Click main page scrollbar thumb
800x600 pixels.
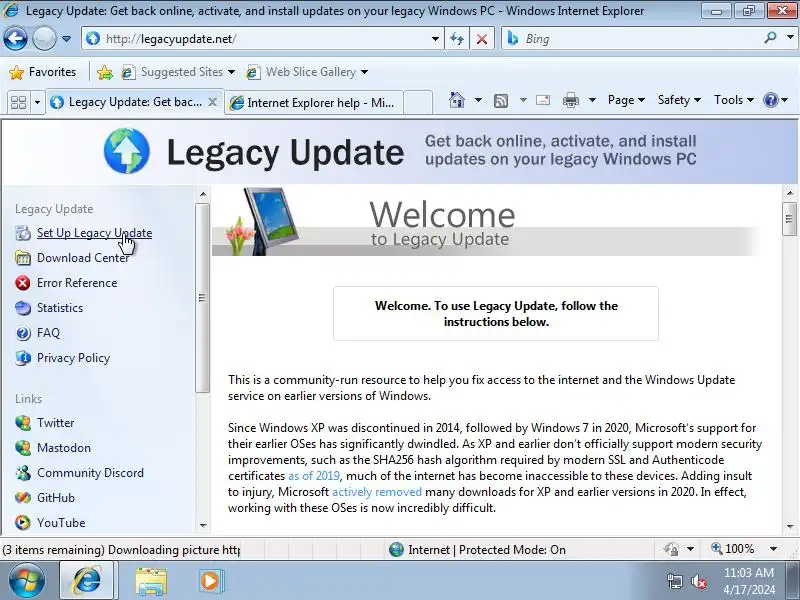[x=789, y=219]
